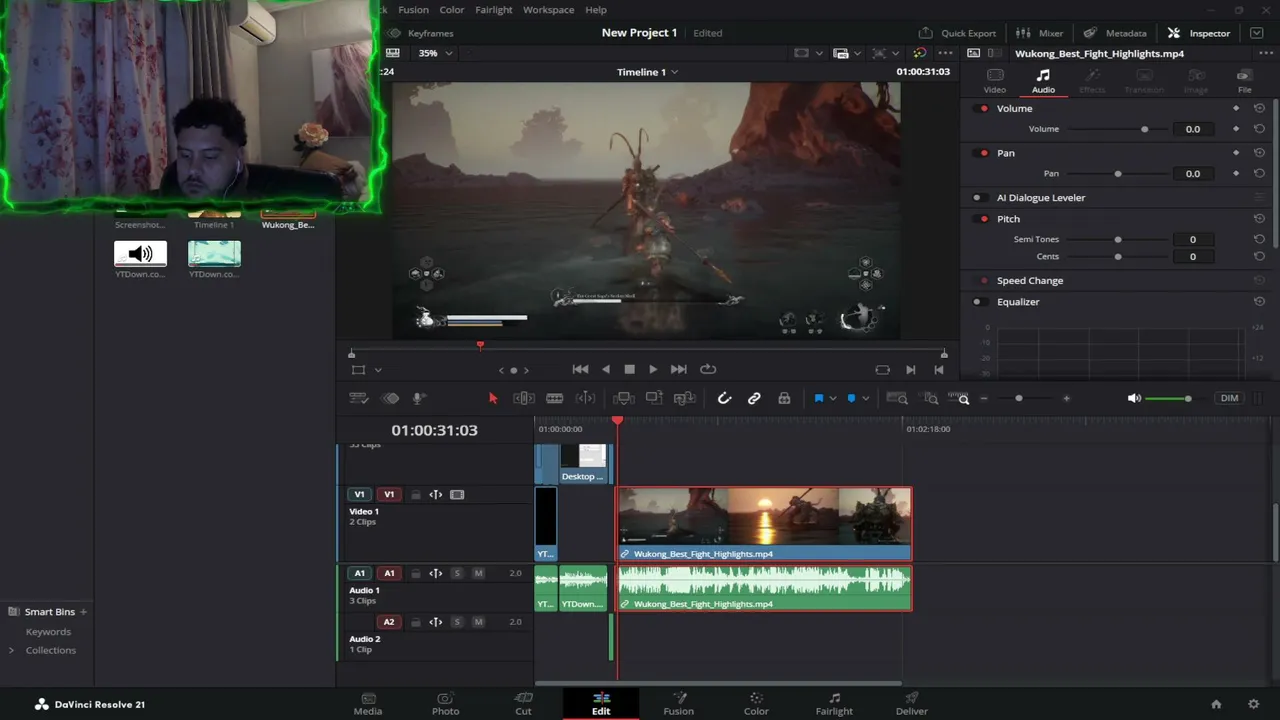Play the timeline forward

tap(653, 369)
